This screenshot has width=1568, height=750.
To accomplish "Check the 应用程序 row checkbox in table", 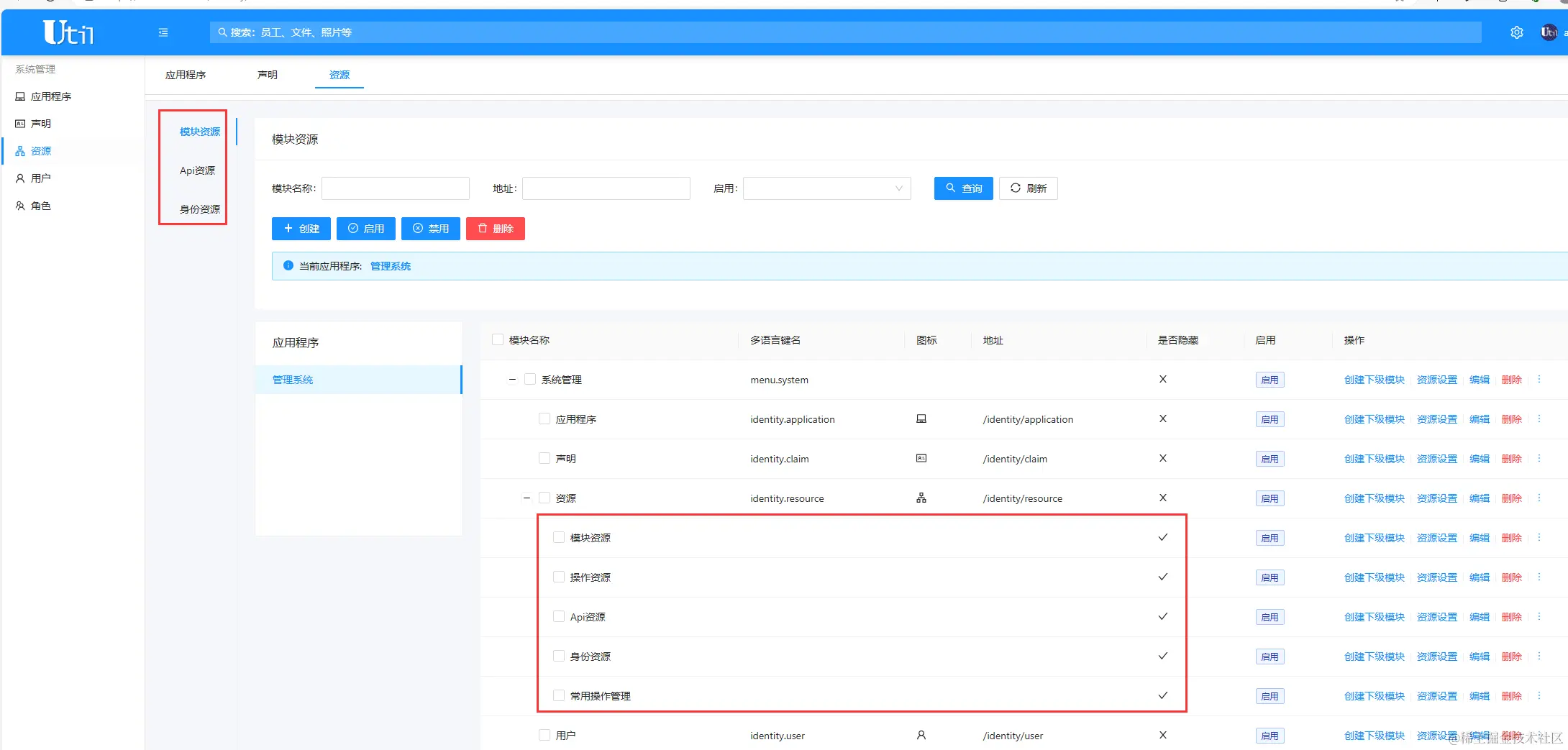I will (544, 419).
